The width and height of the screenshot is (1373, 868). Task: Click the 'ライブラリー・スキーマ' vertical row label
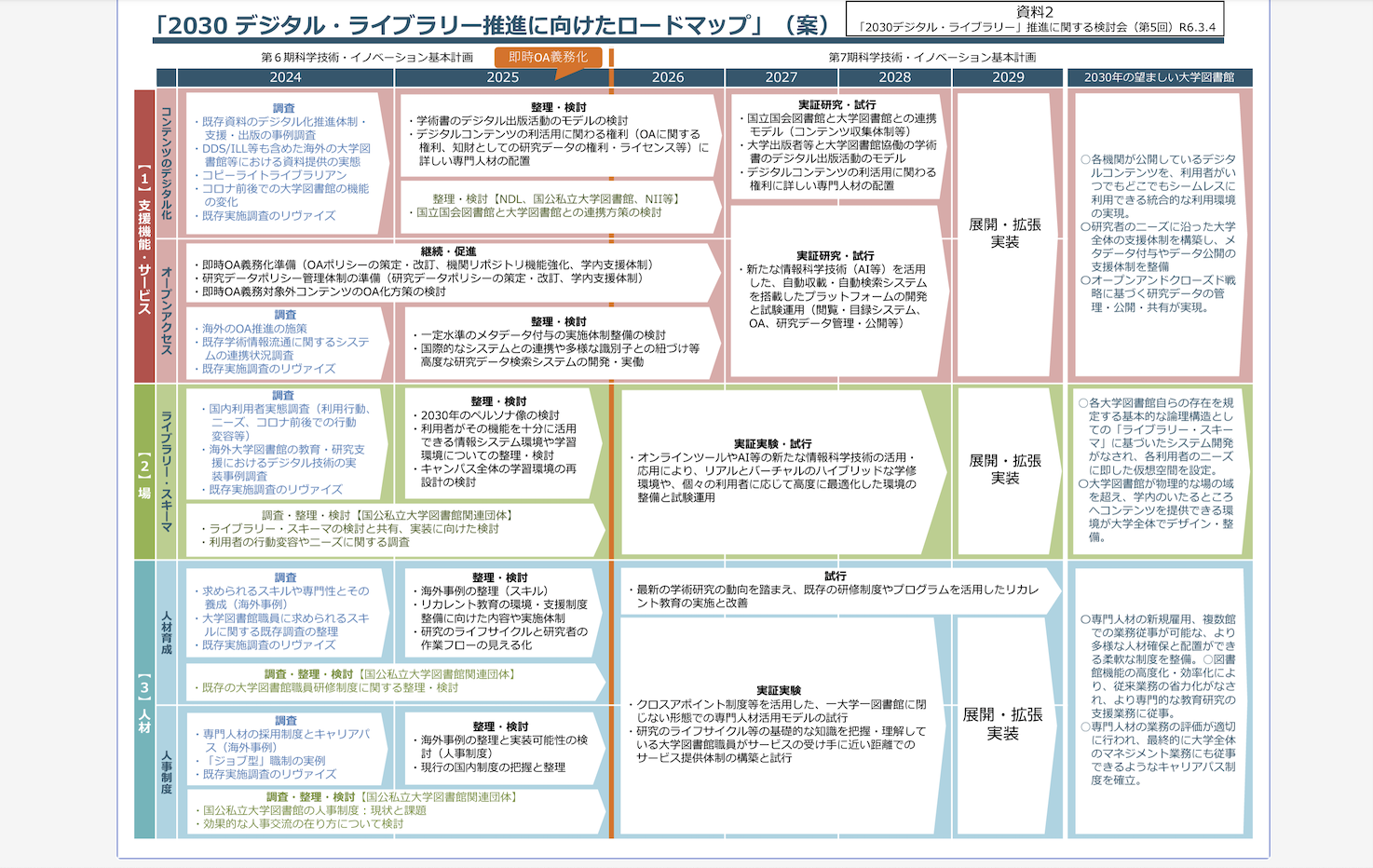167,472
